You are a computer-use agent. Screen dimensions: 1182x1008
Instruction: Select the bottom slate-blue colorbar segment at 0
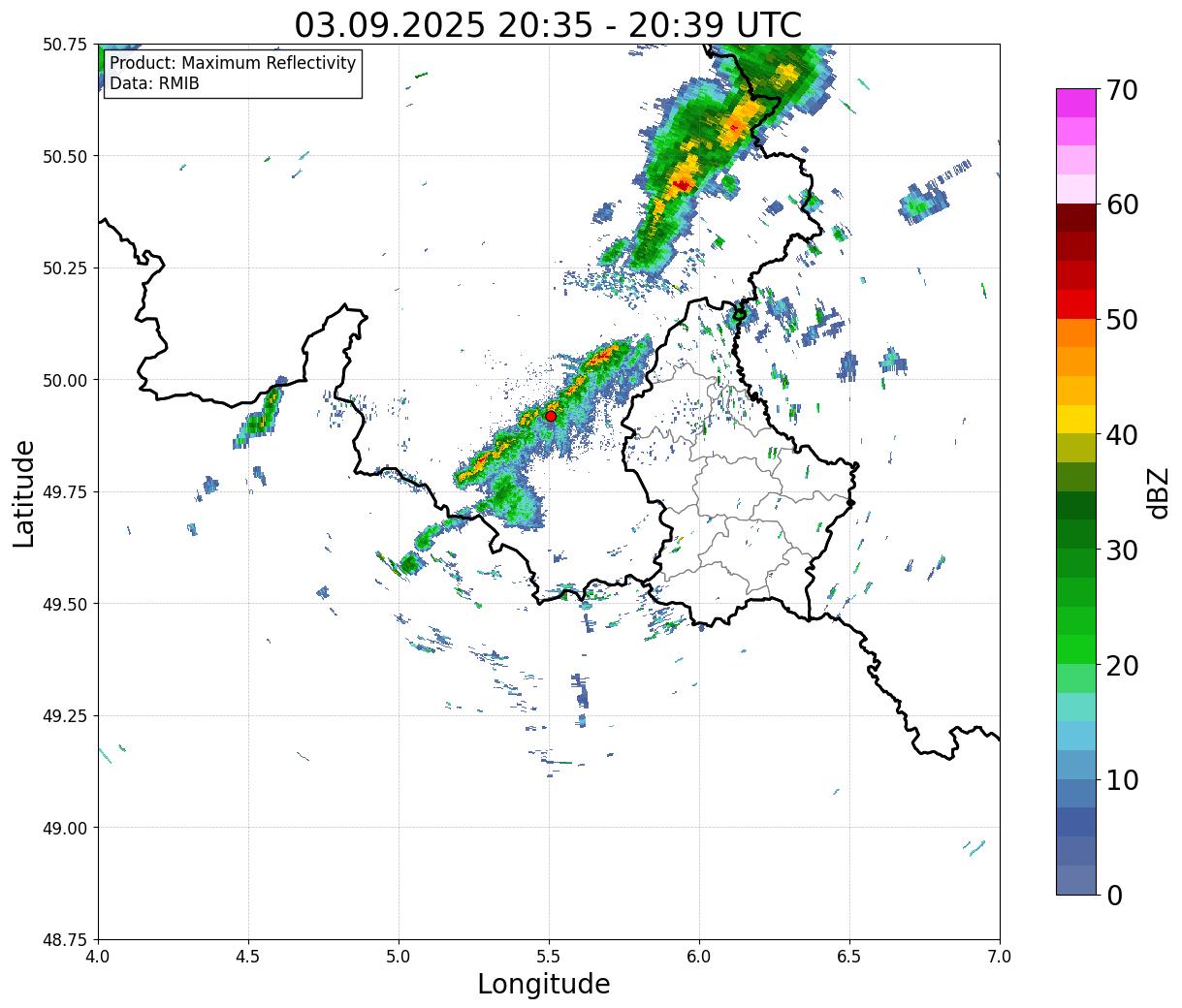(x=1076, y=880)
